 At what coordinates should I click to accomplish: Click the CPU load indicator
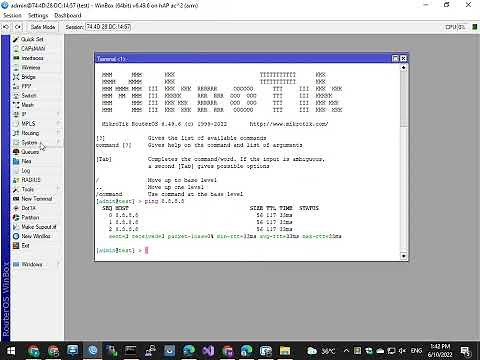tap(455, 27)
